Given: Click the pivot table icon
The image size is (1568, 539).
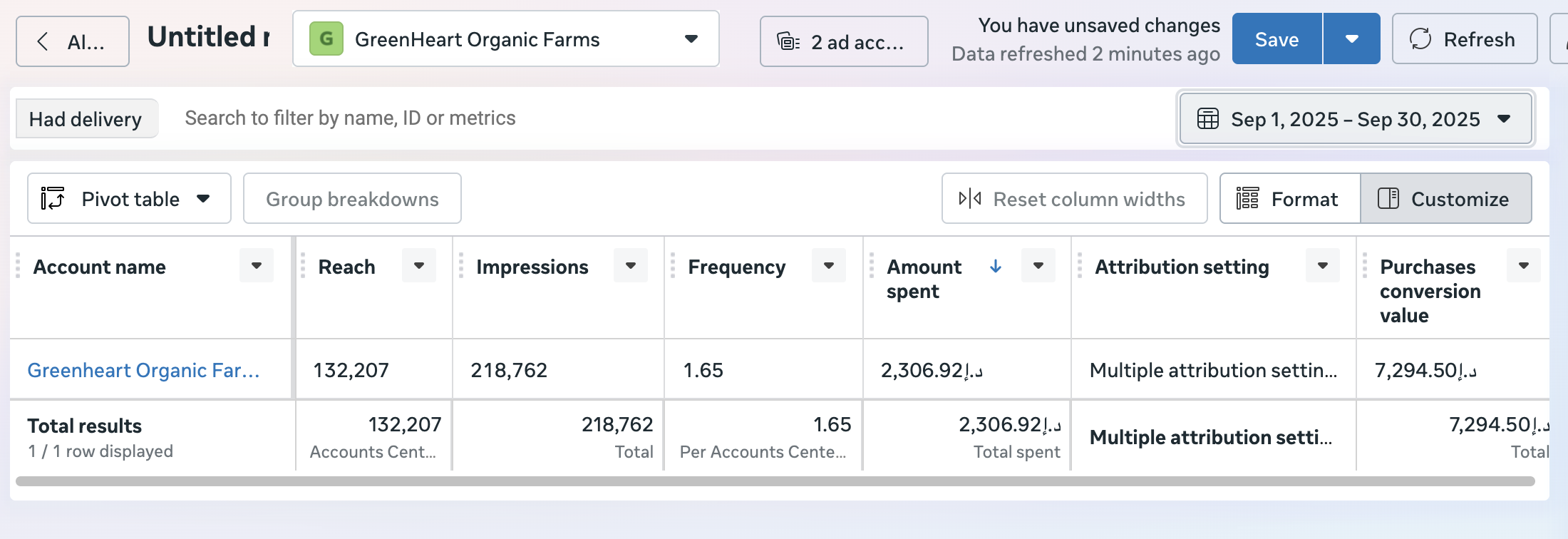Looking at the screenshot, I should pyautogui.click(x=53, y=199).
